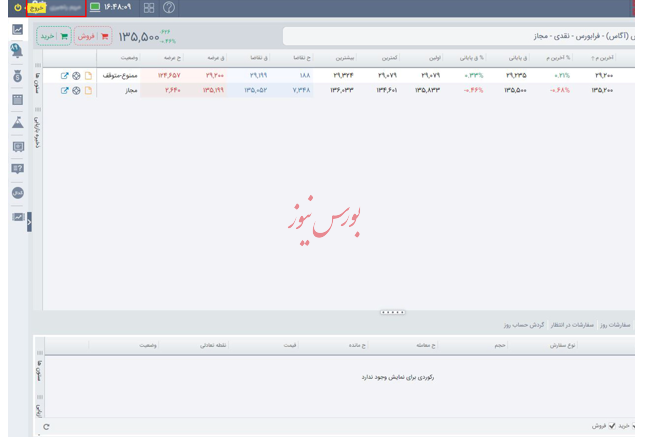
Task: Open the mountain peak icon in sidebar
Action: click(17, 122)
